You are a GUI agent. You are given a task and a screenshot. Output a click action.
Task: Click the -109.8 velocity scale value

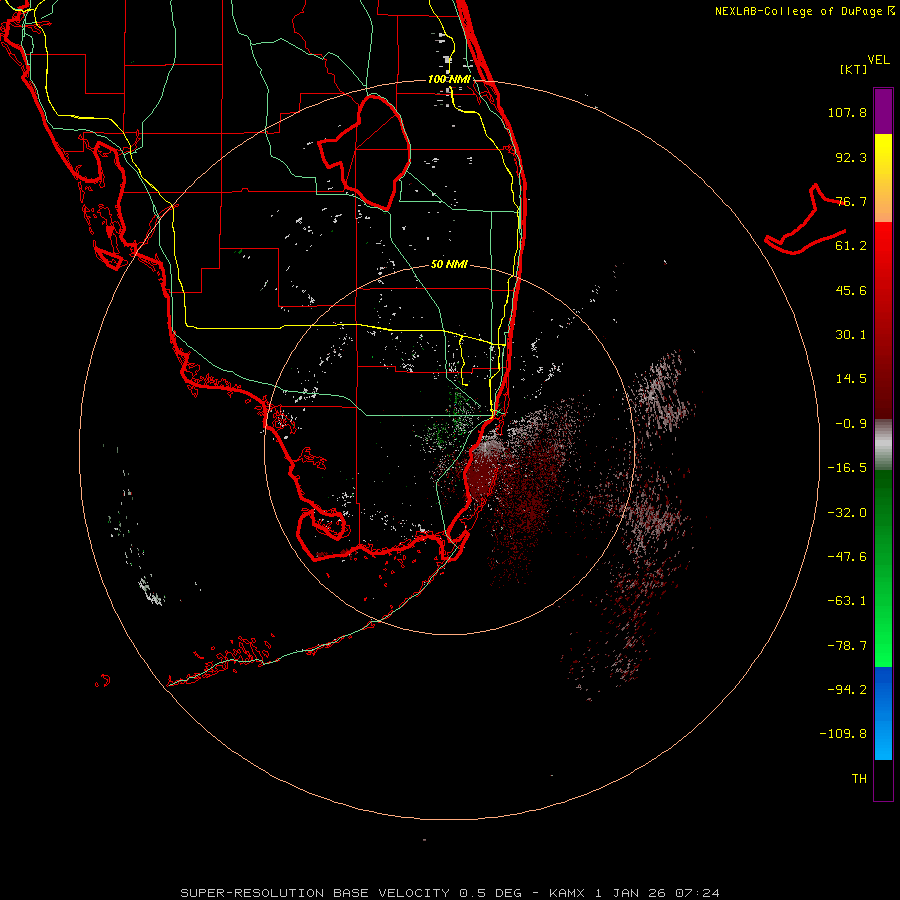coord(844,734)
